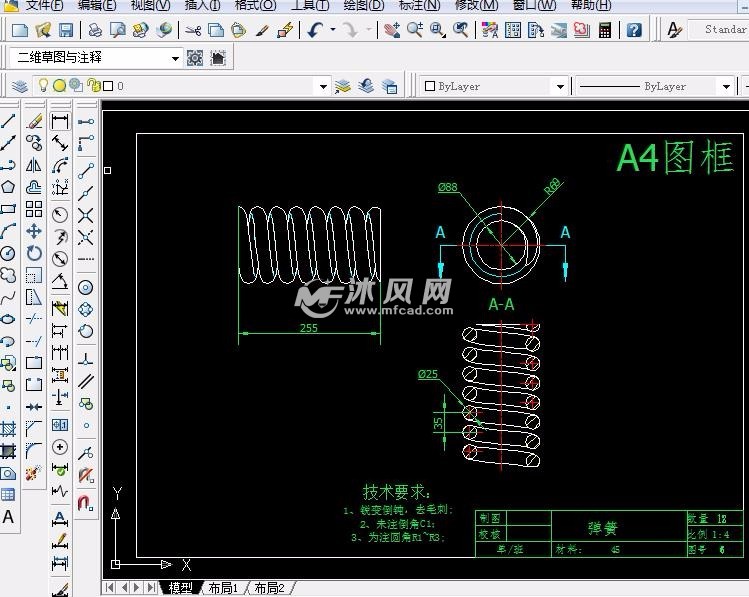Expand the ByLayer color dropdown
Screen dimensions: 749x597
coord(560,87)
